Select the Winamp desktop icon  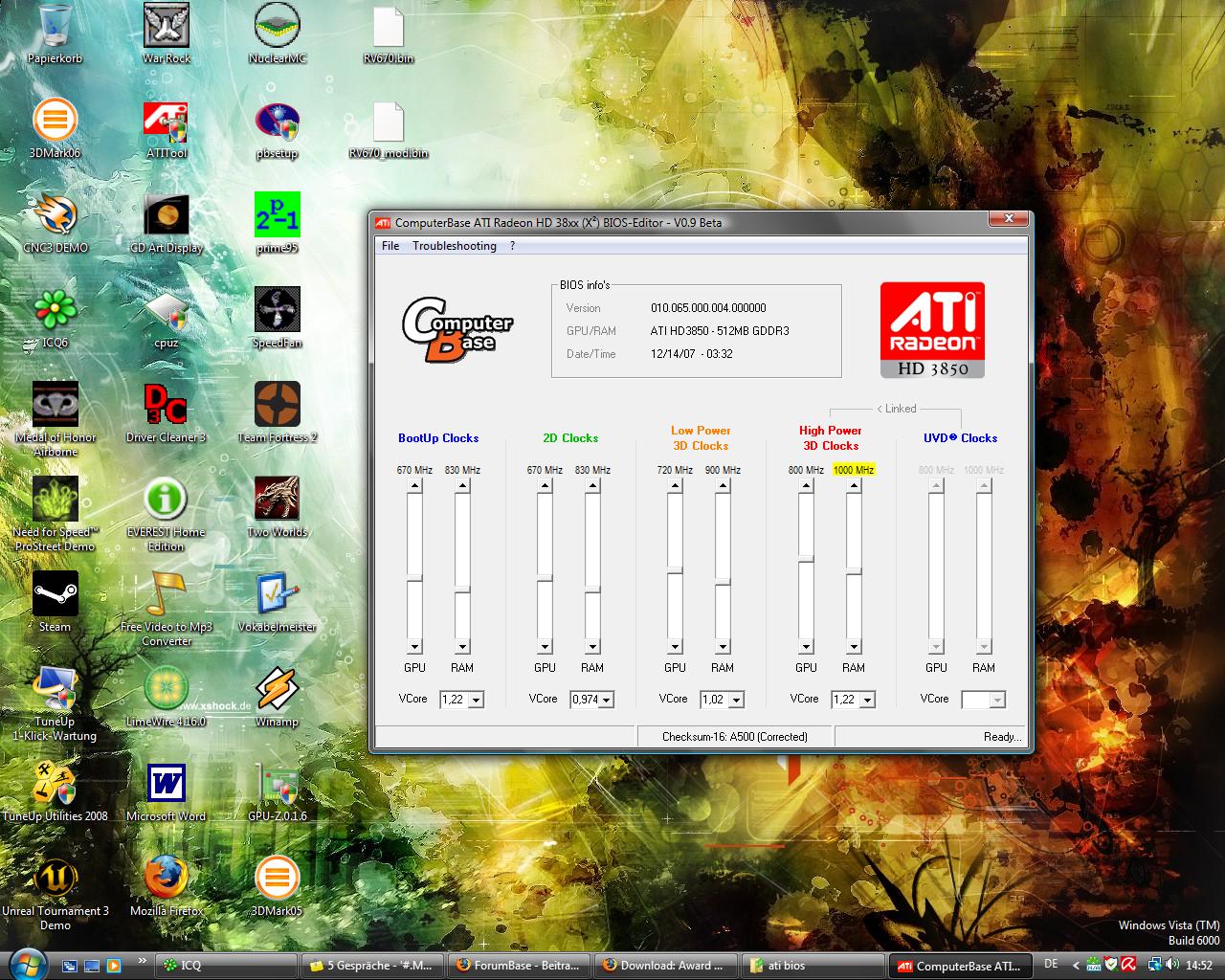click(278, 697)
